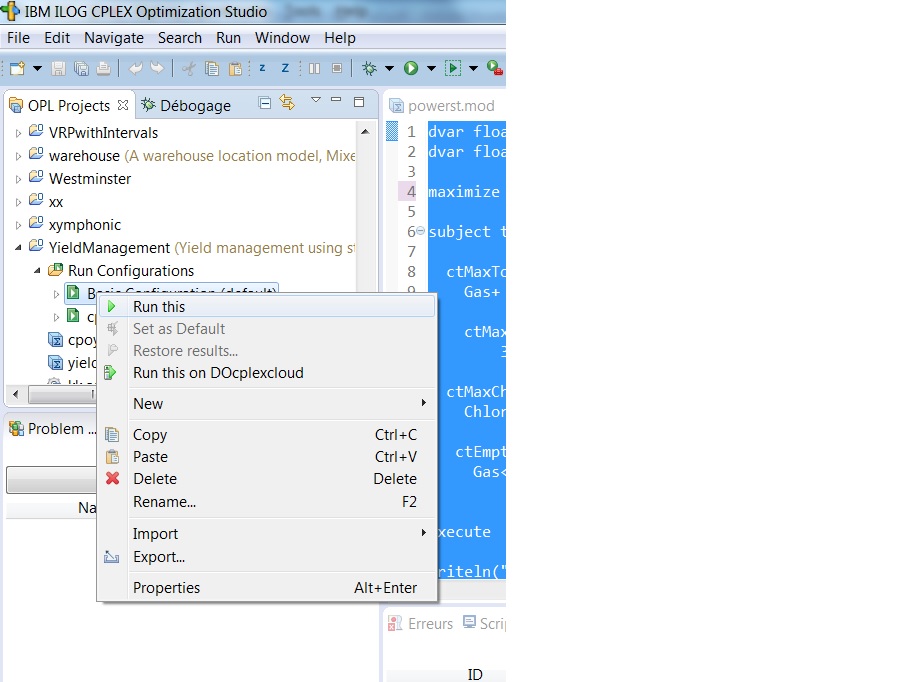Open the Run menu in menu bar

click(x=229, y=38)
